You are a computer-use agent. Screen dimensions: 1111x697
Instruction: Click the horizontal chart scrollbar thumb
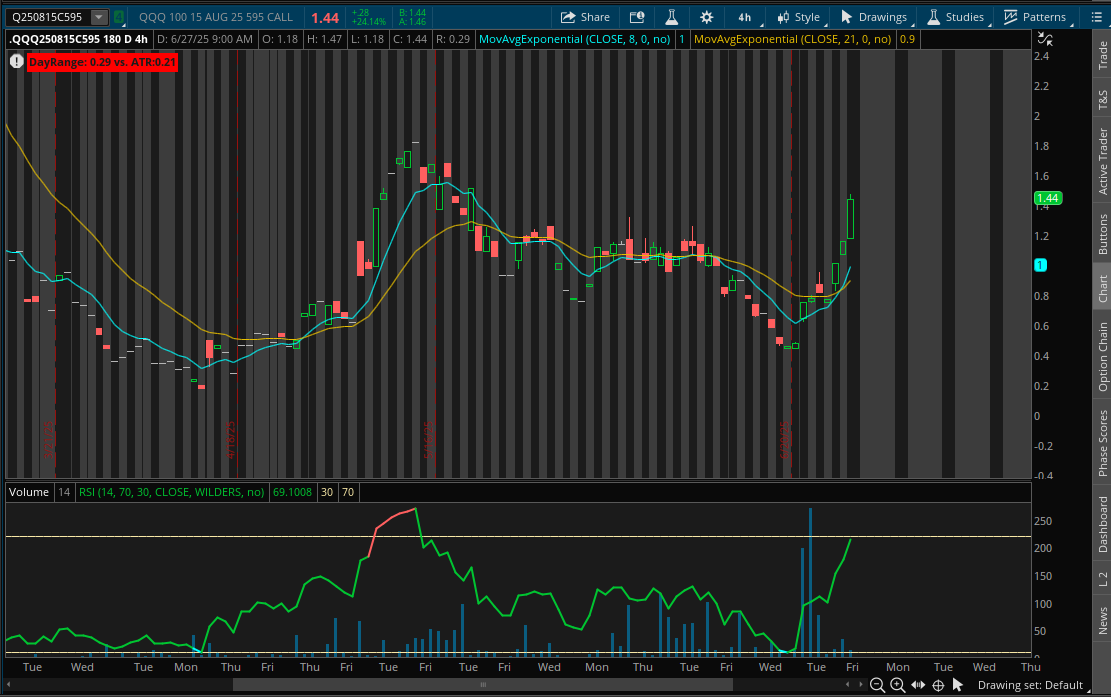[483, 684]
